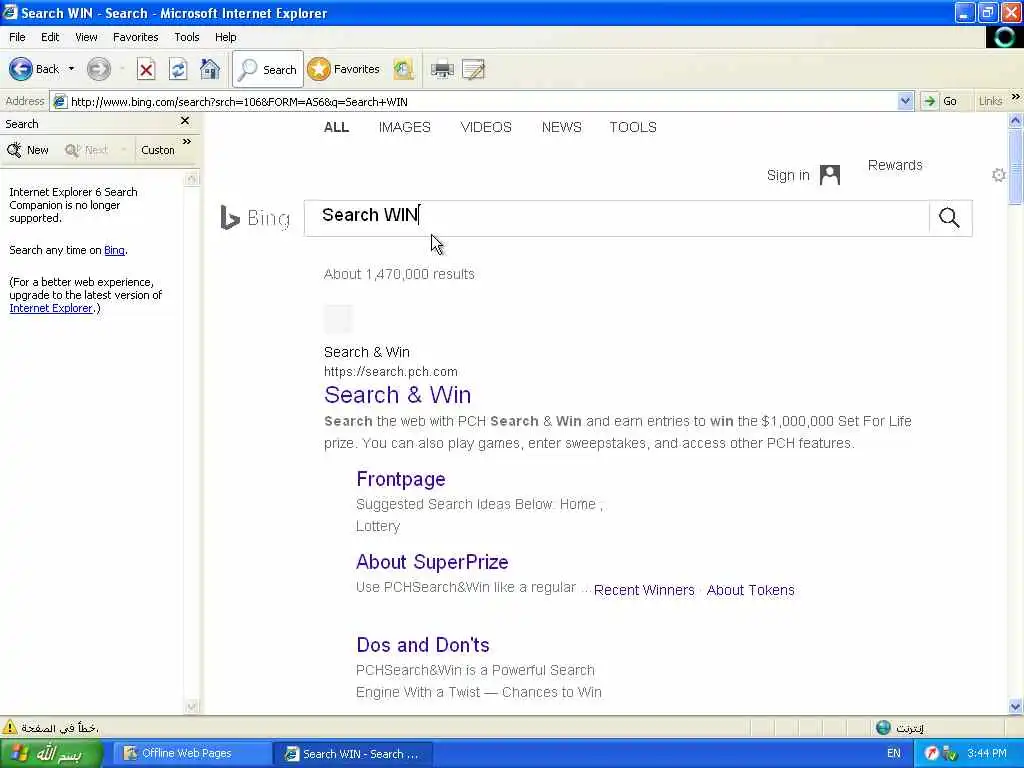Viewport: 1024px width, 768px height.
Task: Click the Edit page toolbar icon
Action: 473,69
